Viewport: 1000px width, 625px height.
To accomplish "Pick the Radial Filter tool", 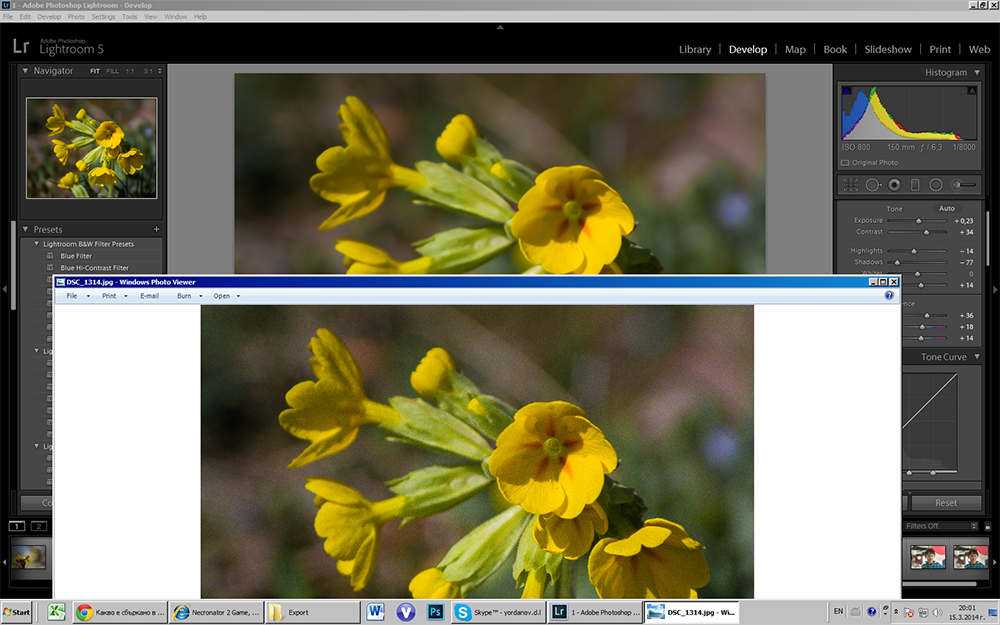I will pyautogui.click(x=936, y=185).
